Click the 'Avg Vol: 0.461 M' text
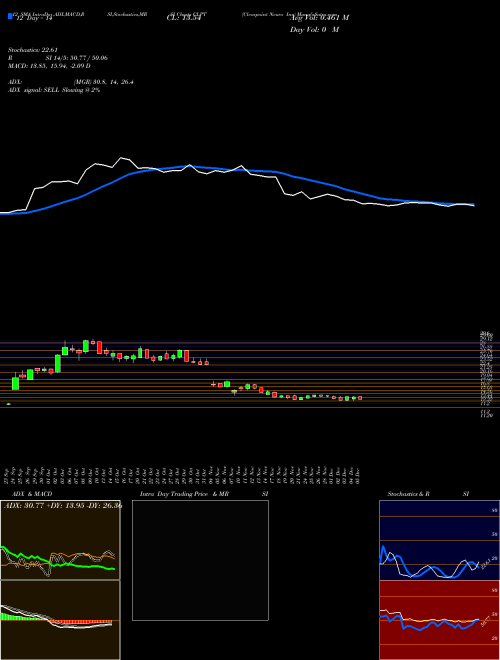500x660 pixels. click(320, 18)
